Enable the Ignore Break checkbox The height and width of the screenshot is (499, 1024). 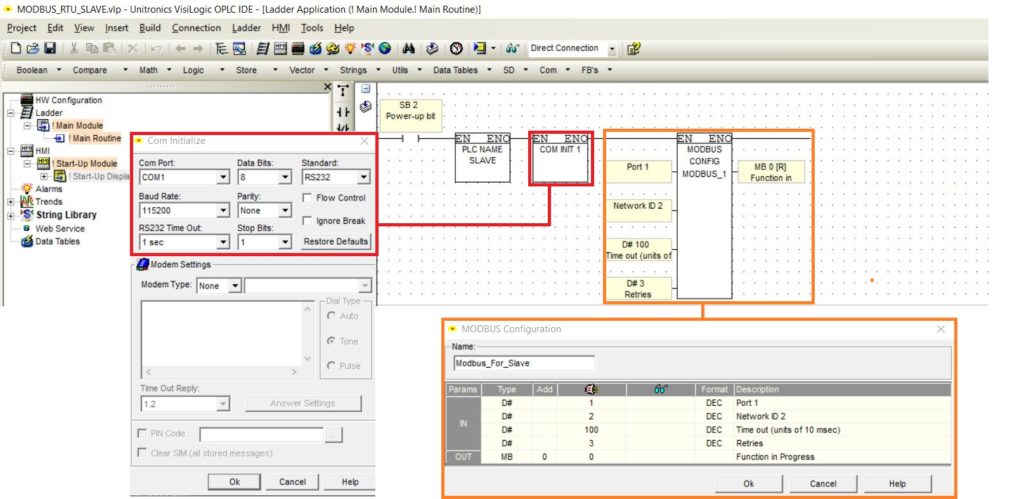tap(307, 221)
